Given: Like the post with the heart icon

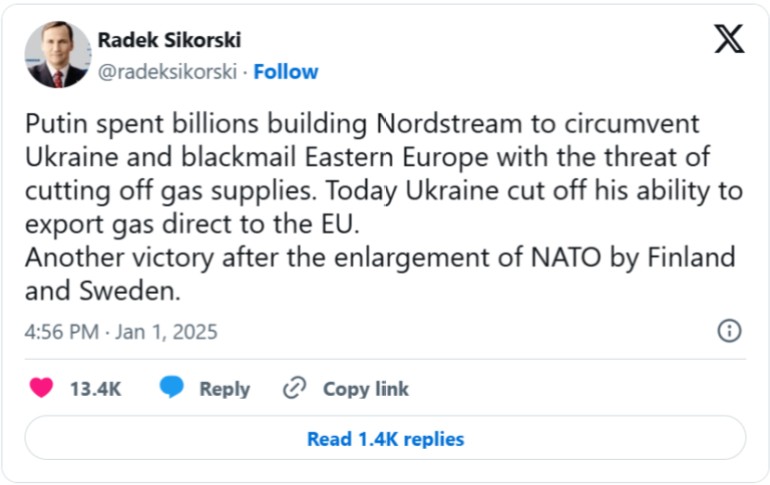Looking at the screenshot, I should point(41,389).
